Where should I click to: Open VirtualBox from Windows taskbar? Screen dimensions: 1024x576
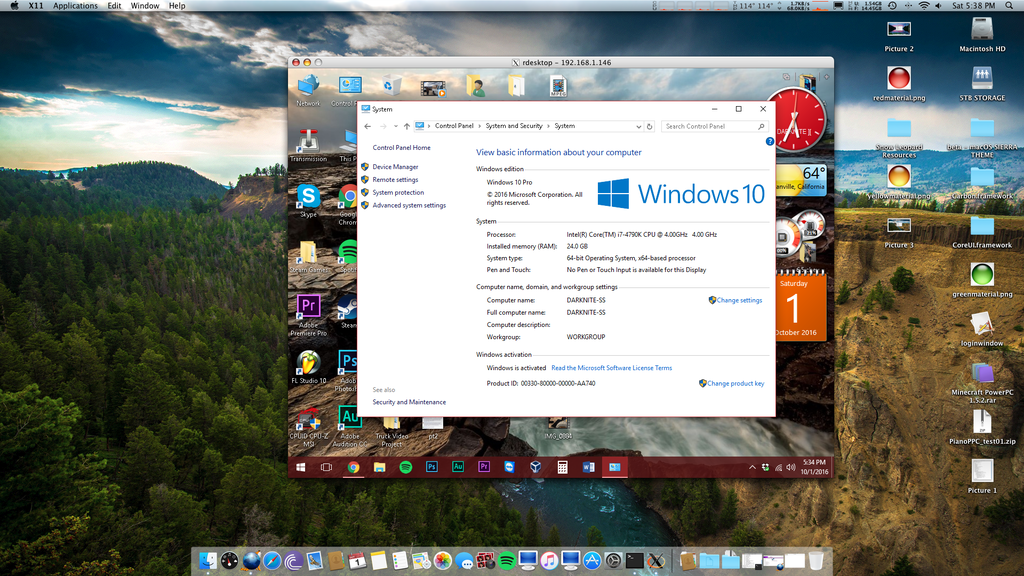coord(536,467)
